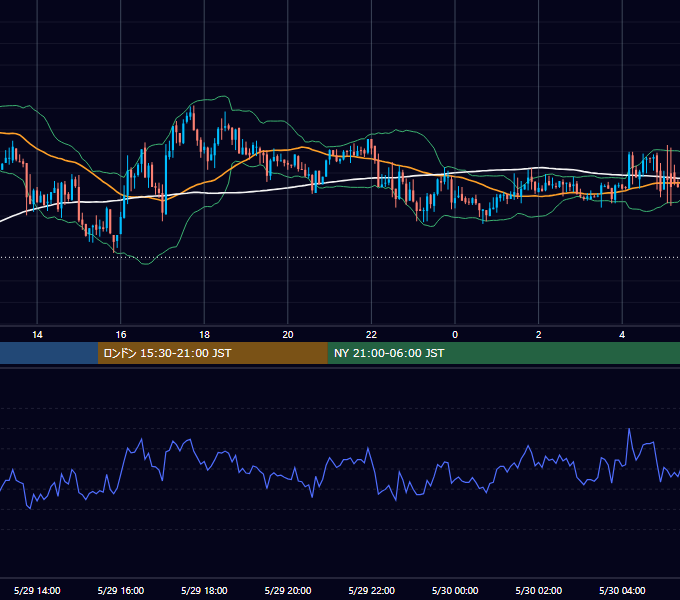This screenshot has height=600, width=680.
Task: Click the 5/29 16:00 date label
Action: [x=121, y=590]
